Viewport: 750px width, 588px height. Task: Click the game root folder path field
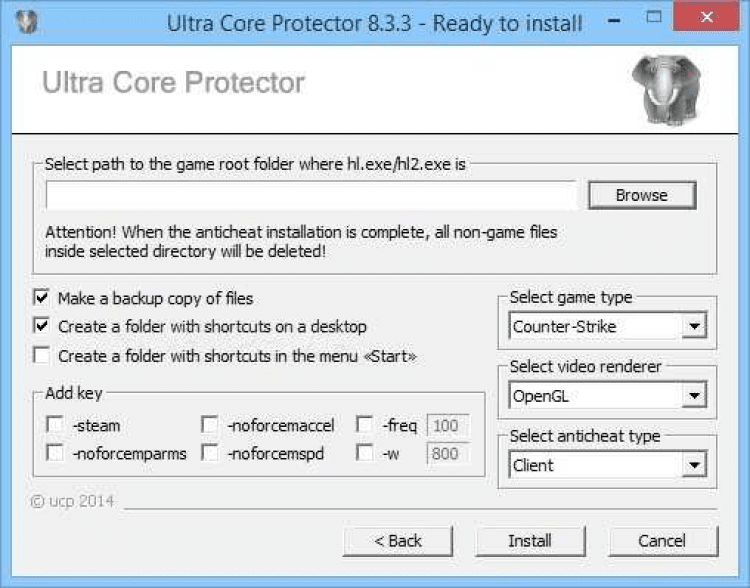311,195
